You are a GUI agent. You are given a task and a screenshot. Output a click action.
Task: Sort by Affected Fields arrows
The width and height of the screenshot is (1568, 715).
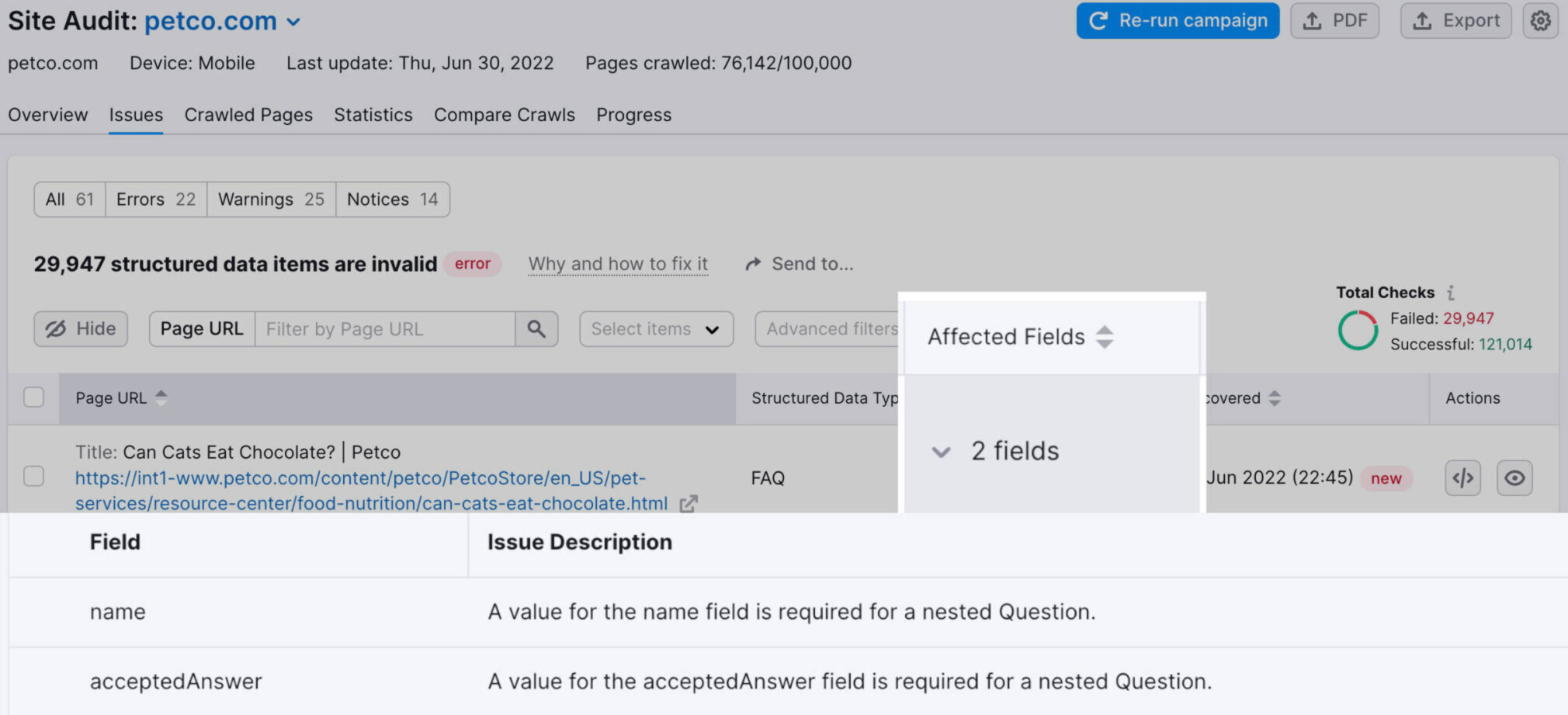(1105, 337)
